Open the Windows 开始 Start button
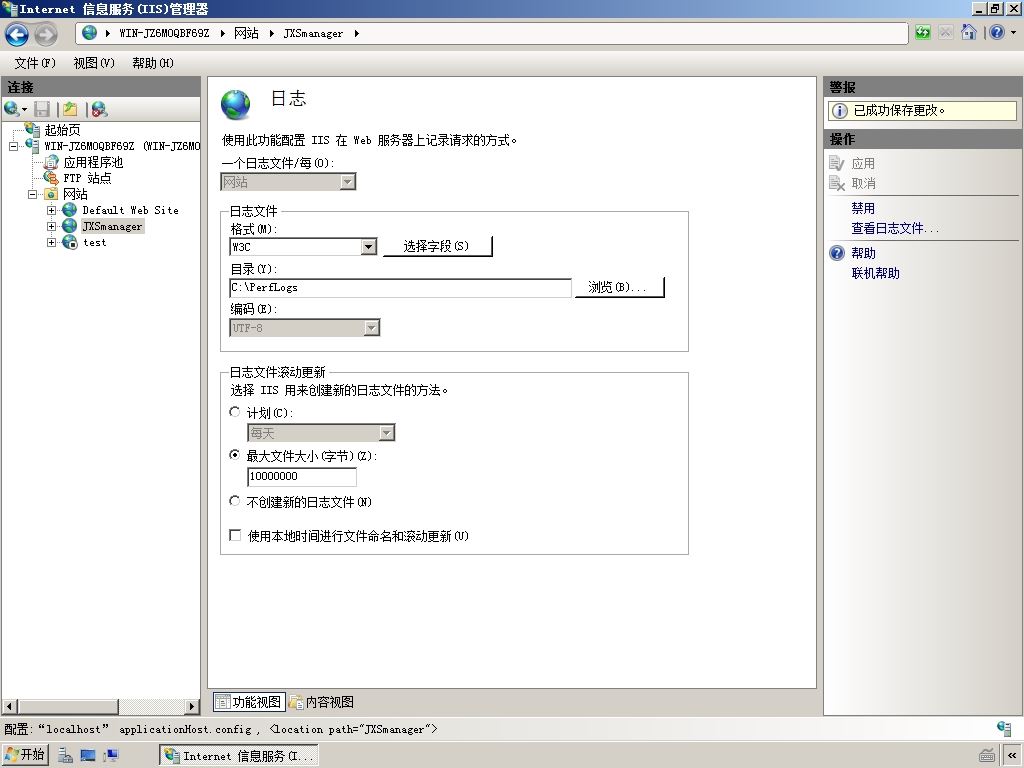Viewport: 1024px width, 768px height. 25,755
